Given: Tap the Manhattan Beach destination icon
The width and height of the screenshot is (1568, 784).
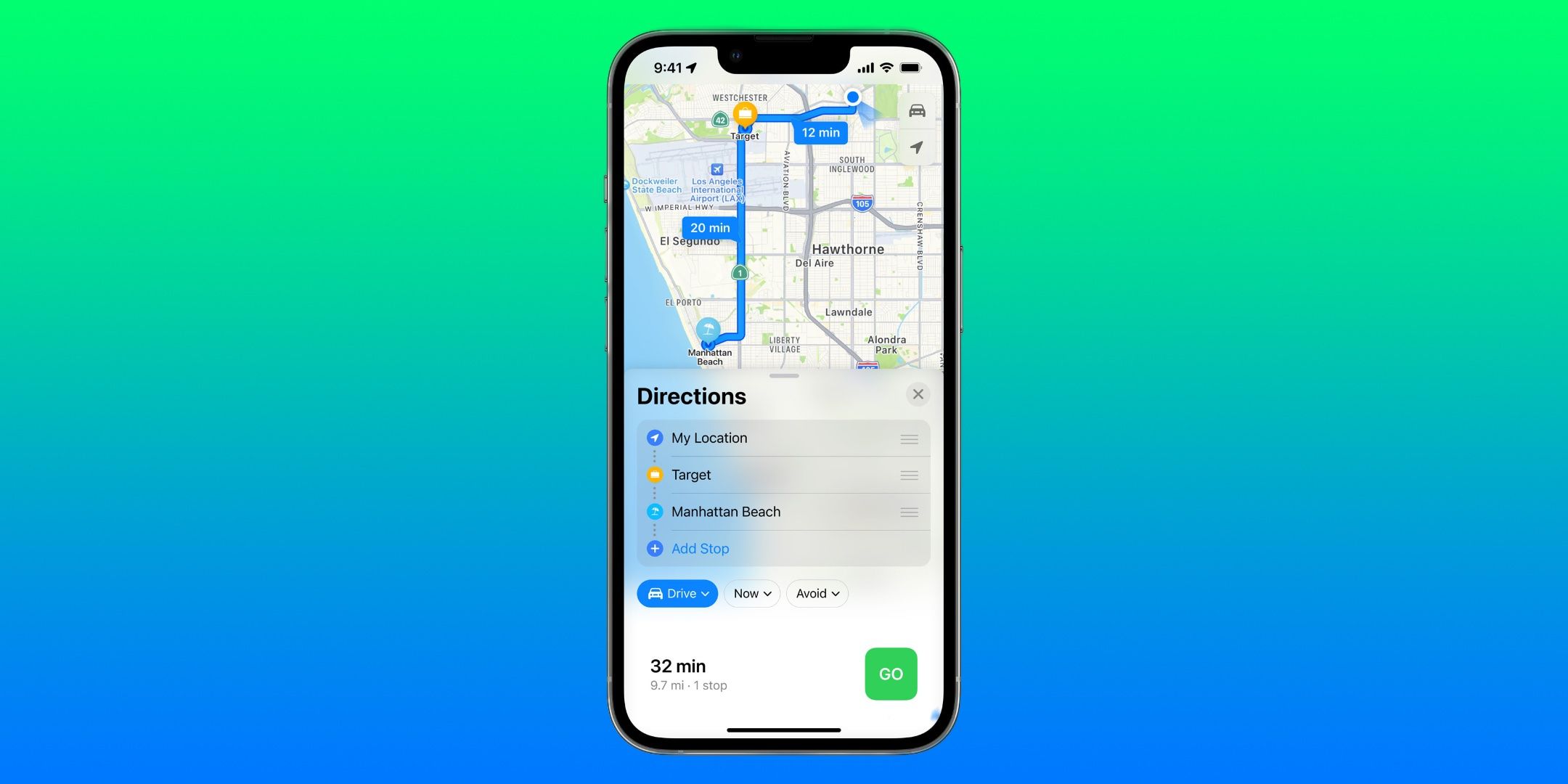Looking at the screenshot, I should click(655, 511).
